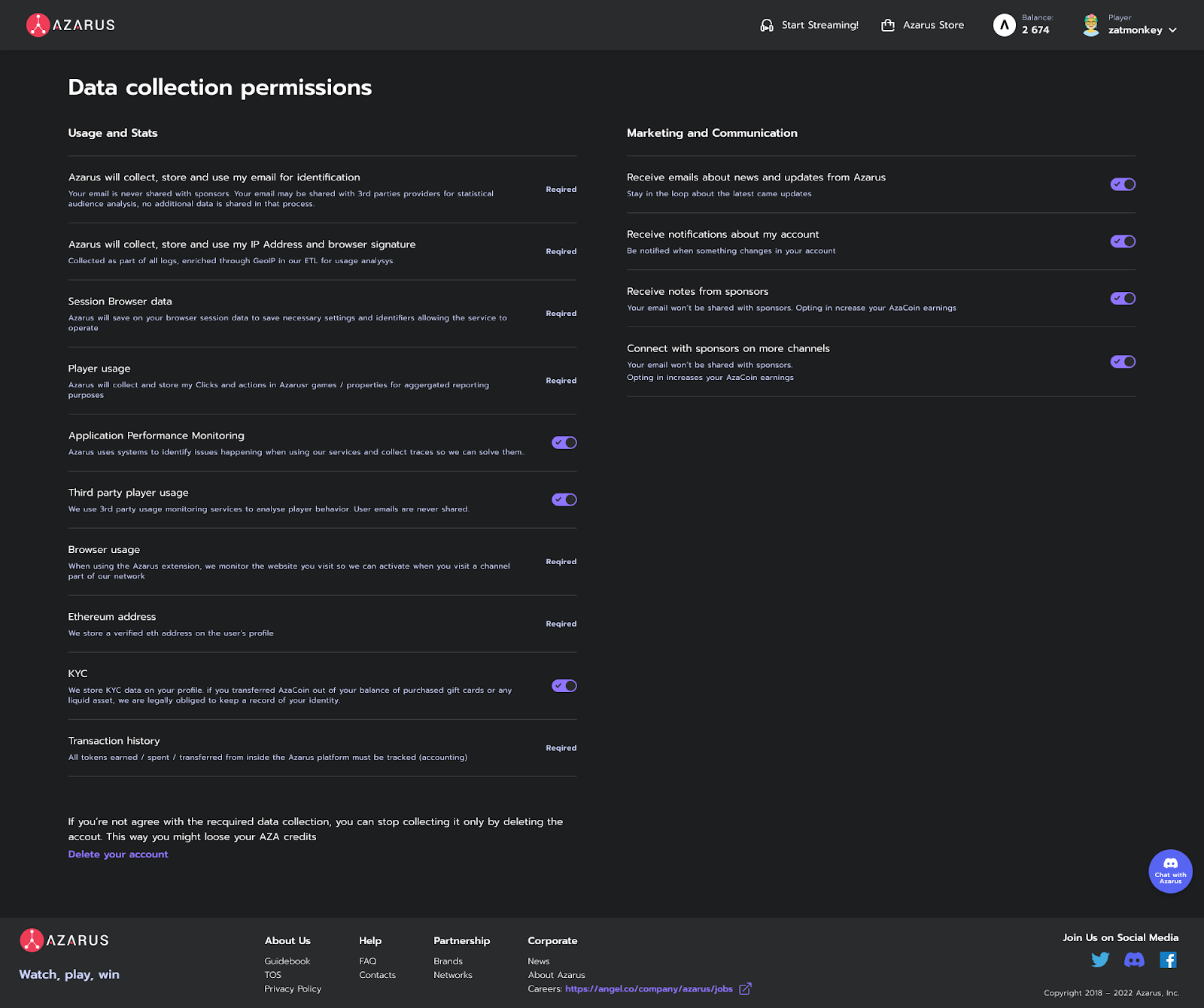Click the footer Discord icon
The height and width of the screenshot is (1008, 1204).
pyautogui.click(x=1134, y=960)
